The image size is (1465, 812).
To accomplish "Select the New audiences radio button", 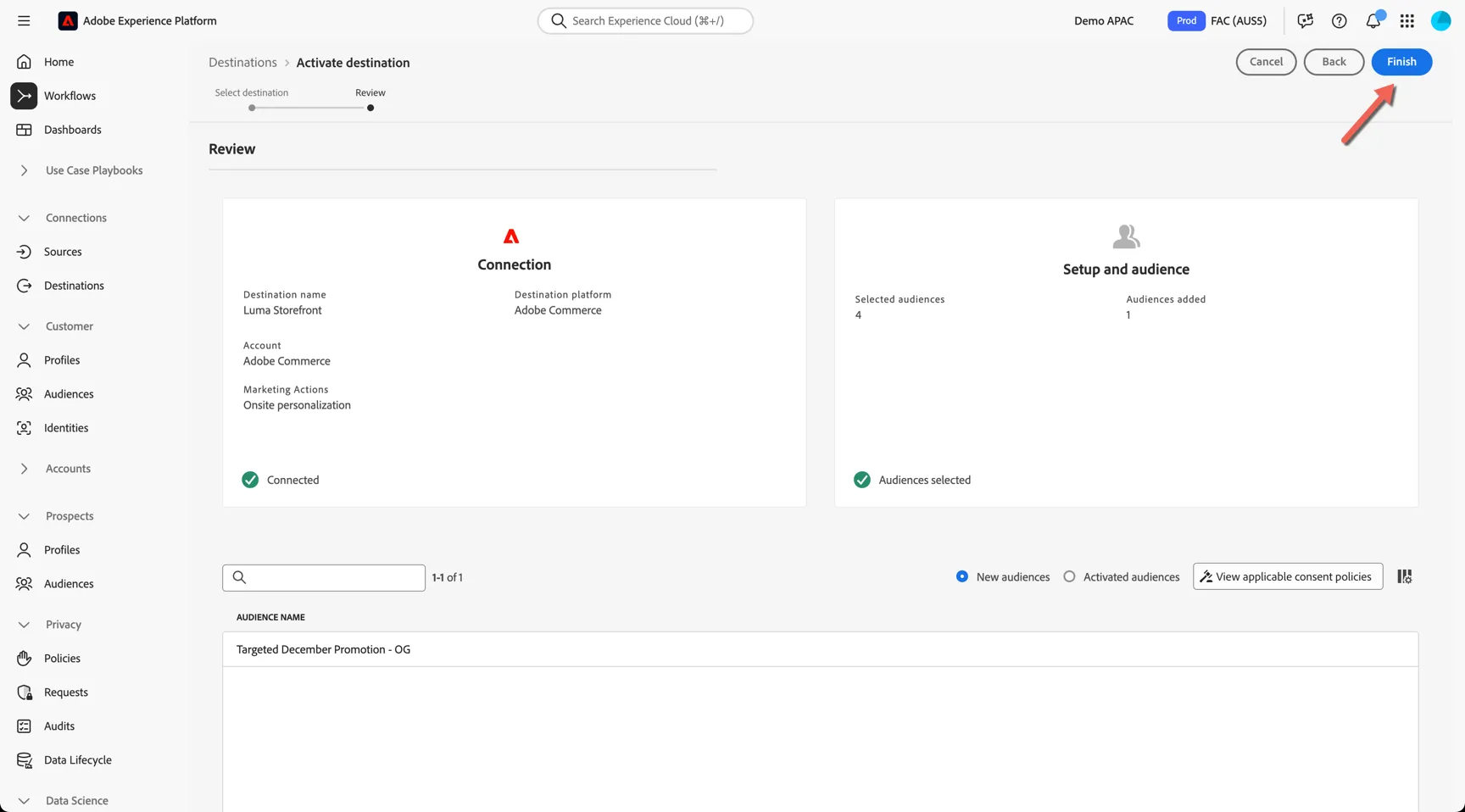I will click(x=962, y=576).
